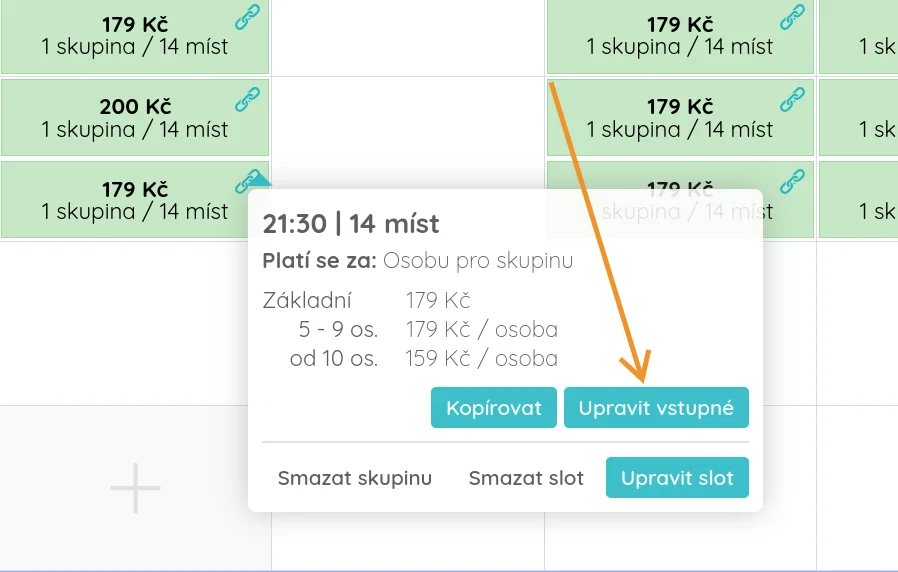Screen dimensions: 898x572
Task: Choose Smazat skupinu in the popup
Action: point(355,478)
